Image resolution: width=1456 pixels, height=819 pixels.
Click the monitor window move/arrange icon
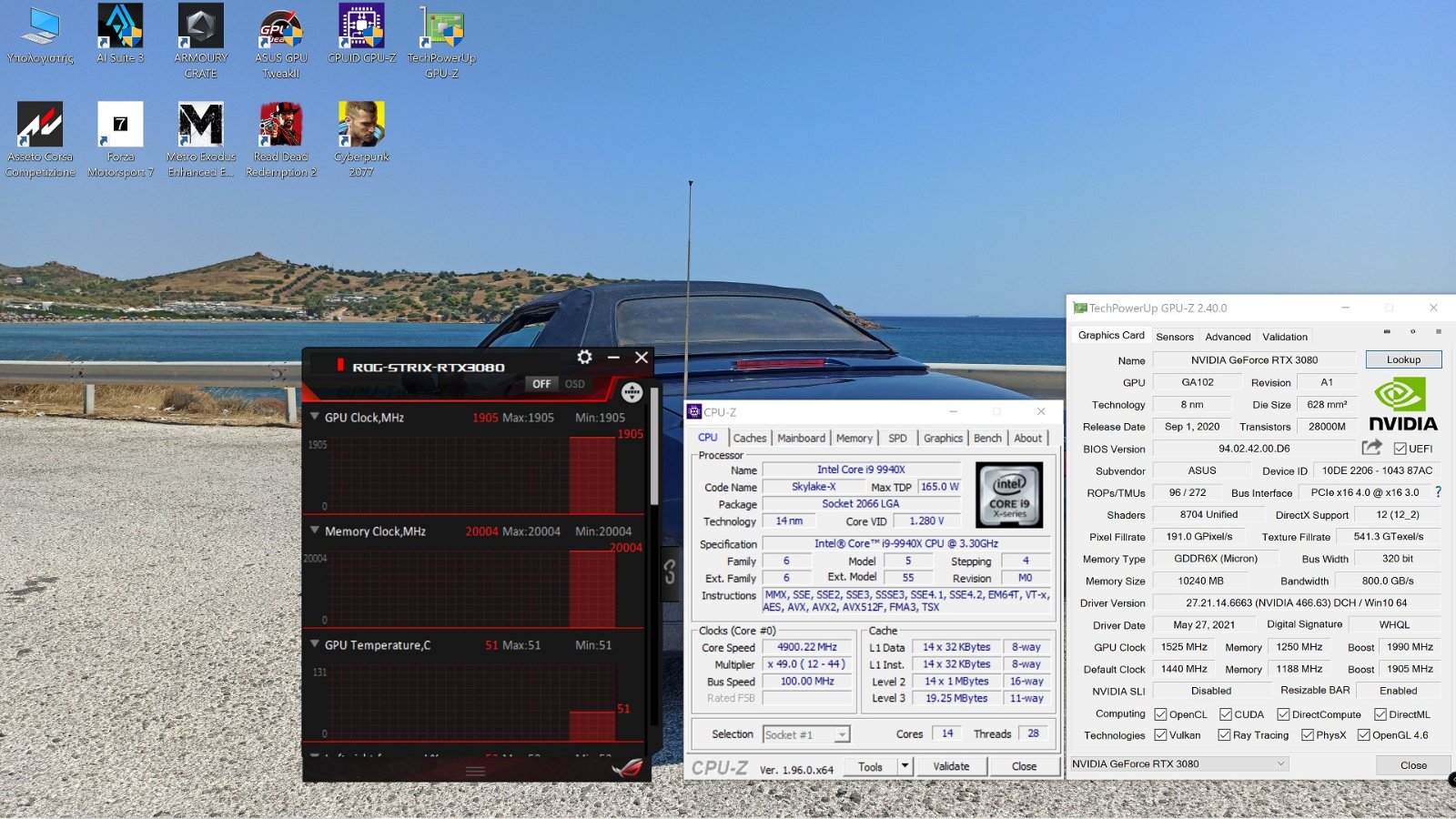[632, 392]
